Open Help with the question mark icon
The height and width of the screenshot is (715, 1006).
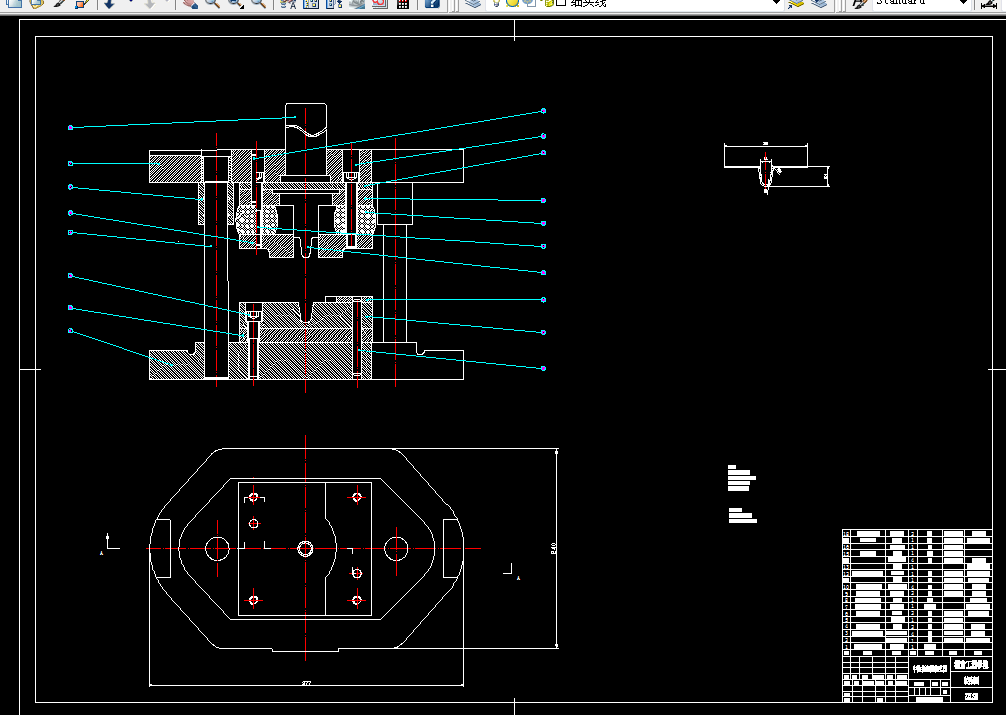click(433, 3)
